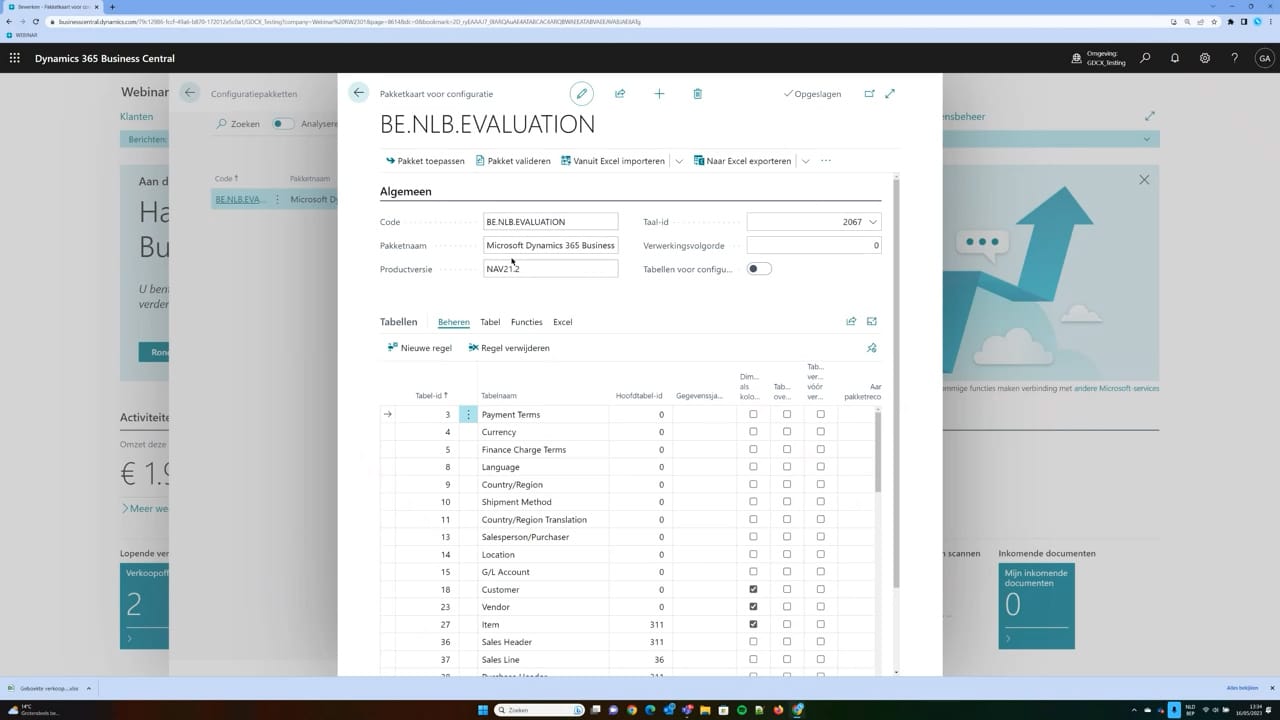
Task: Click Pakket toepassen
Action: 425,161
